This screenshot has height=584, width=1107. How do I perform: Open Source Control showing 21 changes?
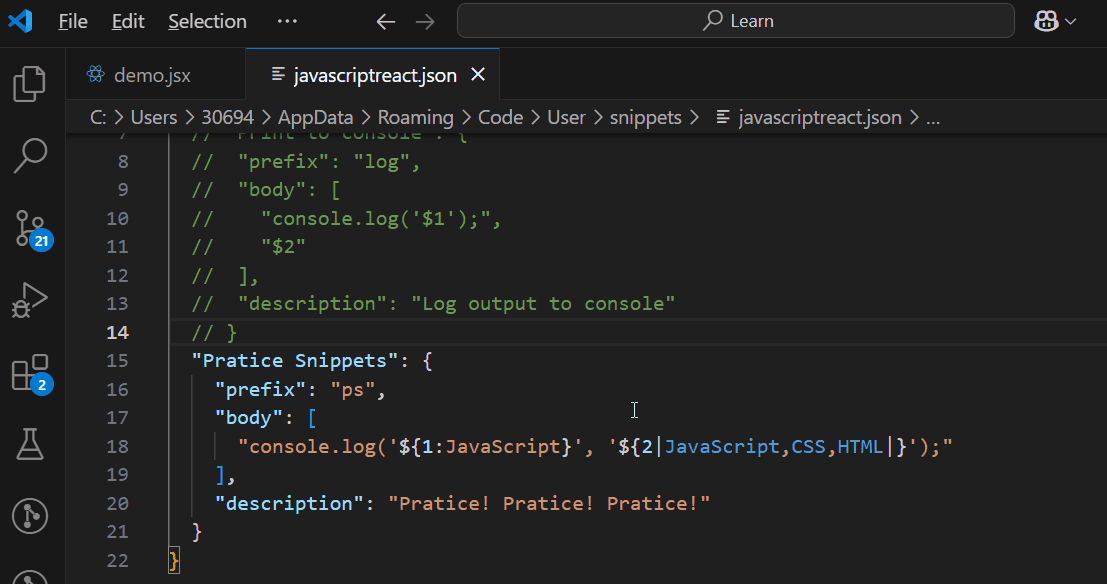[29, 228]
